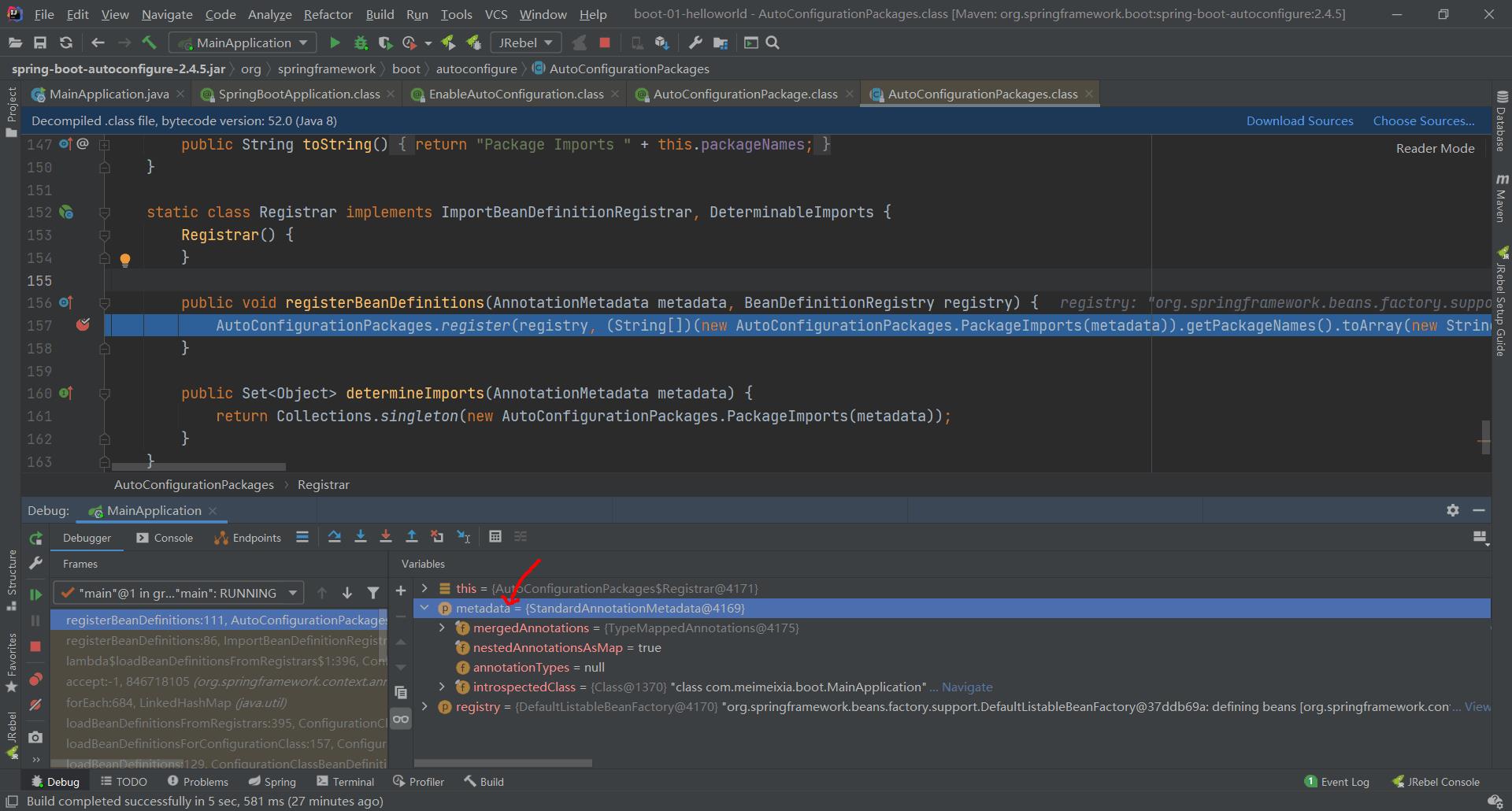The image size is (1512, 811).
Task: Click Download Sources link
Action: tap(1299, 120)
